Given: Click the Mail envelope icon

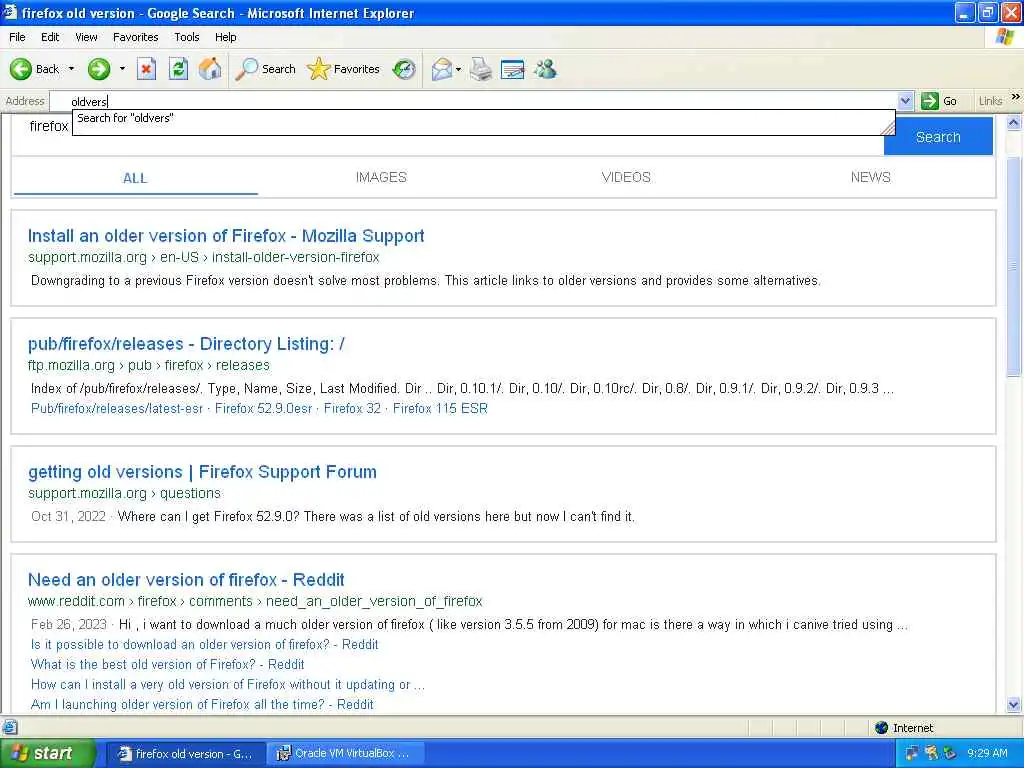Looking at the screenshot, I should click(x=442, y=69).
